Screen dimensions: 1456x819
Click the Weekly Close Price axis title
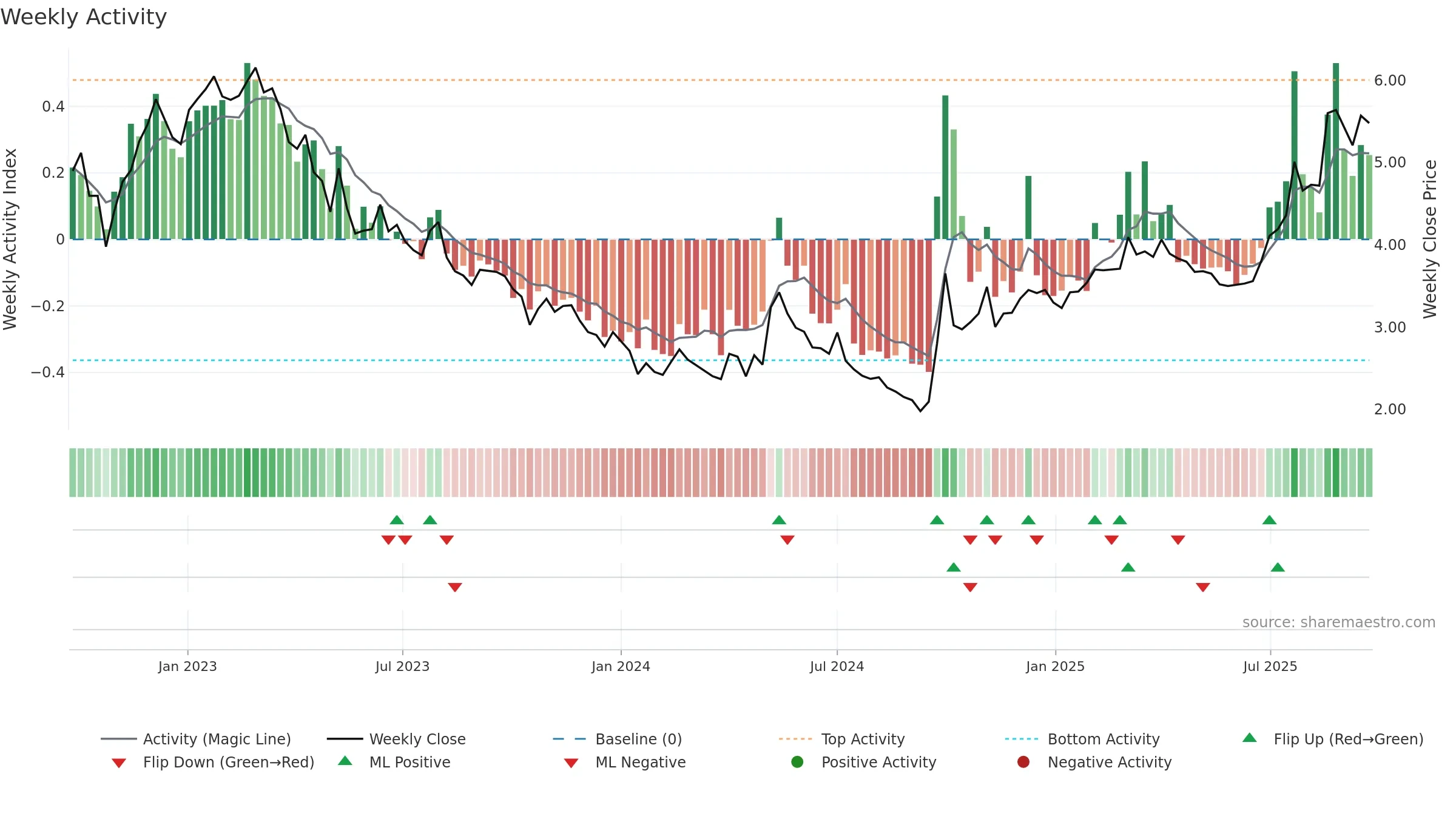click(x=1430, y=239)
